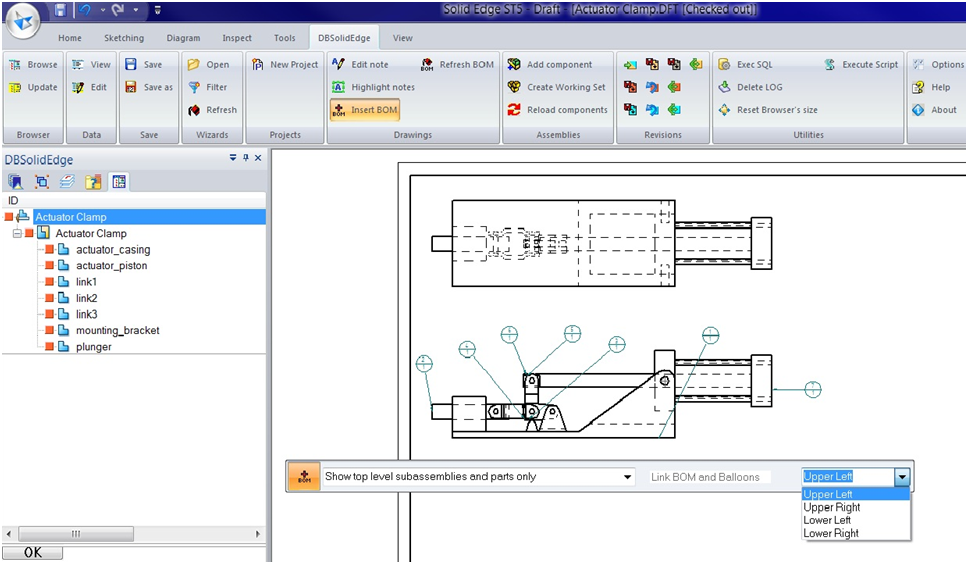The width and height of the screenshot is (966, 563).
Task: Open the DBSolidEdge panel options dropdown arrow
Action: click(233, 158)
